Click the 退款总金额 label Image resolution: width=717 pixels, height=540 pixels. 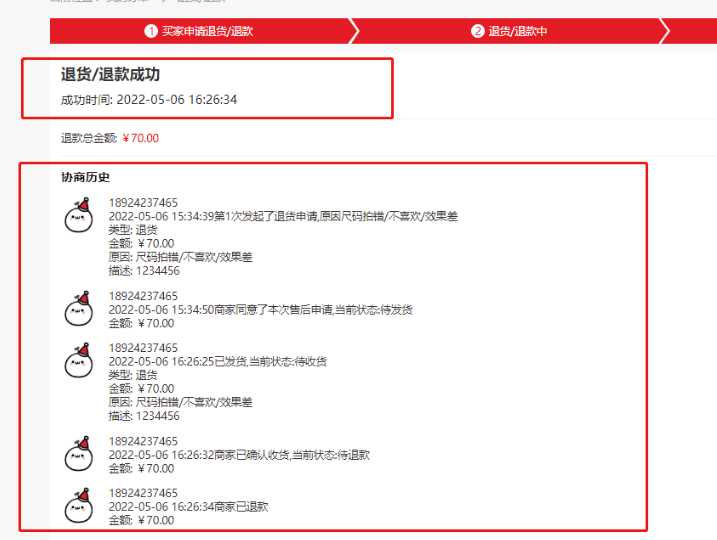coord(89,139)
